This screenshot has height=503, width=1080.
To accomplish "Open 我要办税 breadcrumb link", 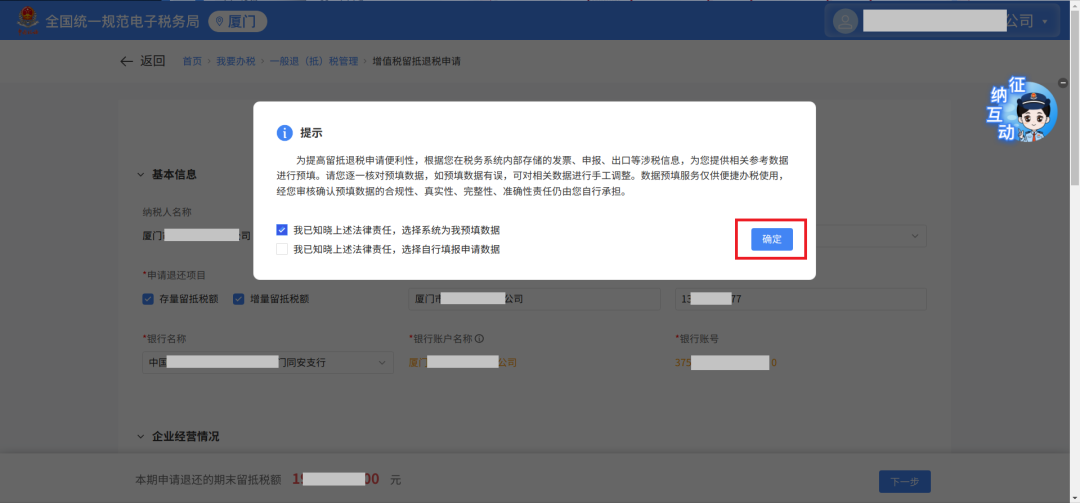I will tap(236, 61).
